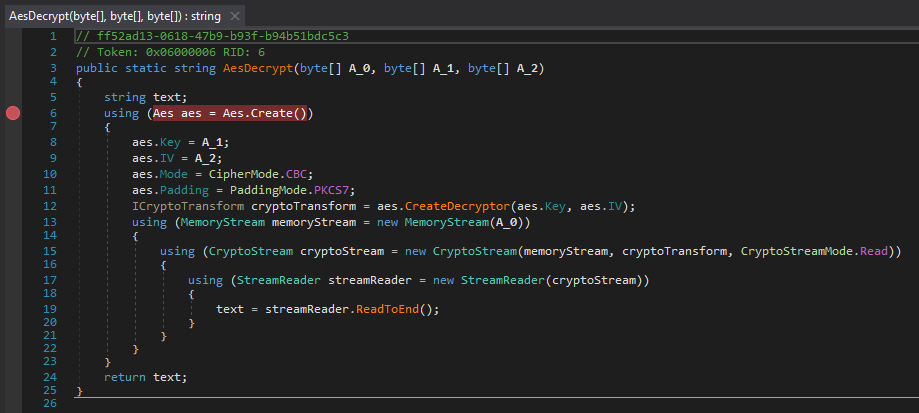
Task: Click the AesDecrypt method name in declaration
Action: [258, 69]
